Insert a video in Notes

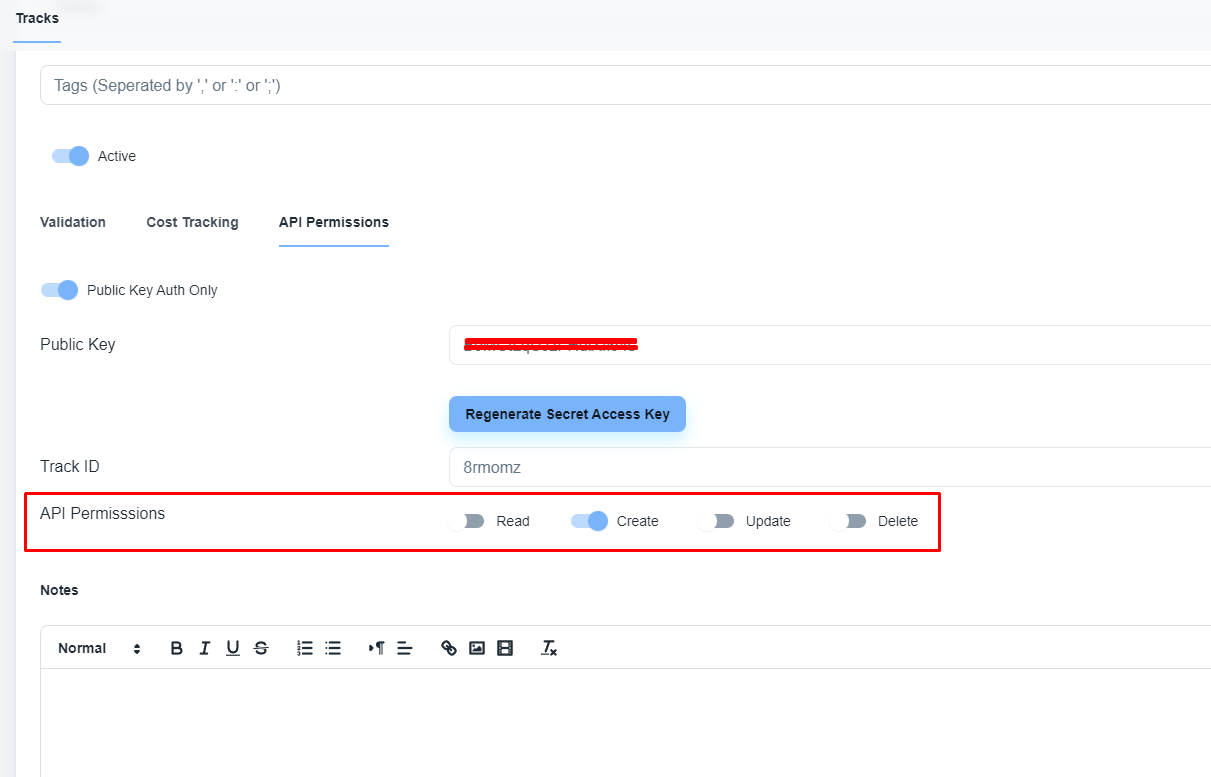pyautogui.click(x=505, y=648)
